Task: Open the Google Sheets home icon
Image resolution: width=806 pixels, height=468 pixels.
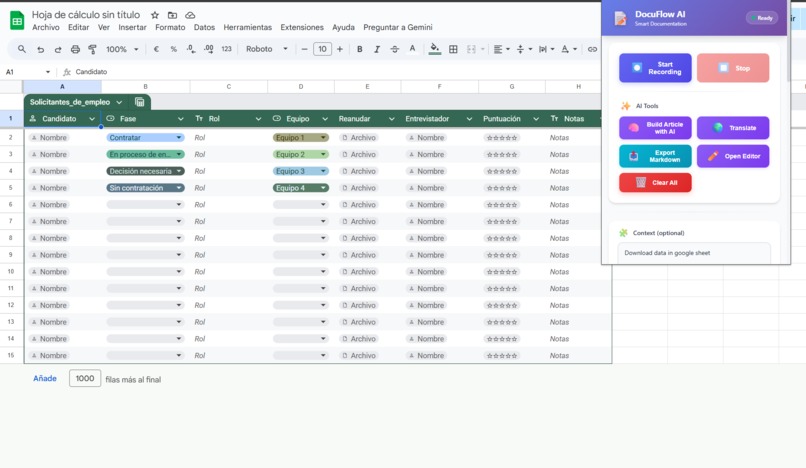Action: click(17, 21)
